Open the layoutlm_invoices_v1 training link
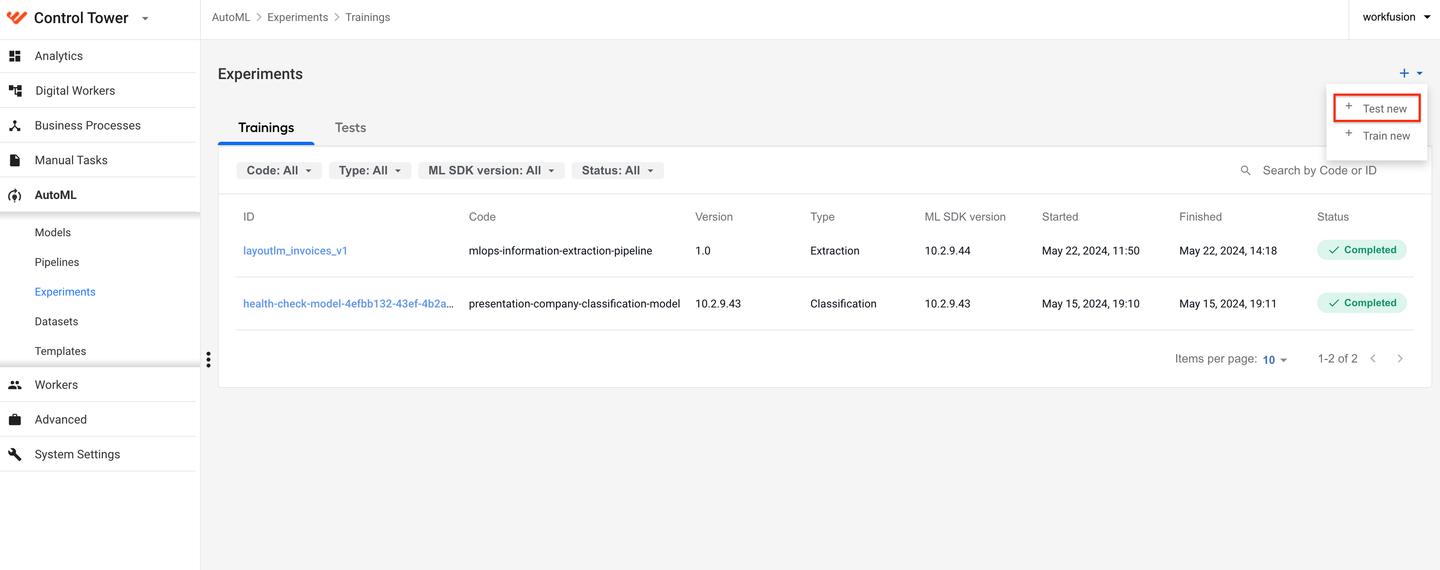Screen dimensions: 1440x570 tap(295, 251)
